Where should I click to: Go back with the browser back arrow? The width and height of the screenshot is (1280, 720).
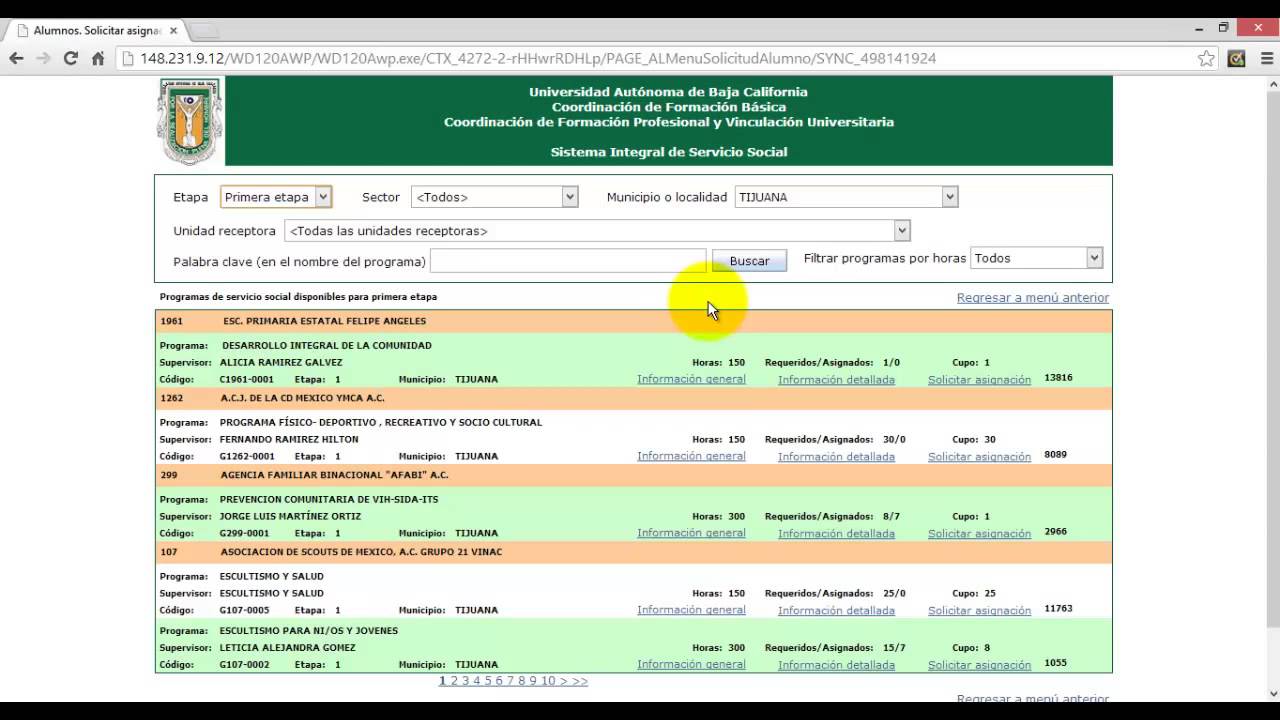coord(16,58)
